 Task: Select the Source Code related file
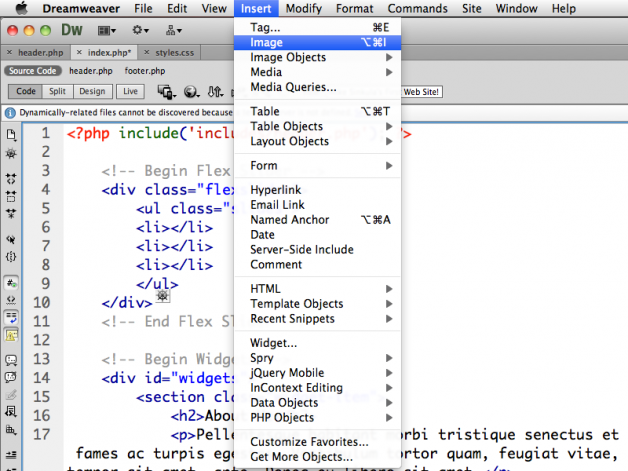tap(32, 71)
